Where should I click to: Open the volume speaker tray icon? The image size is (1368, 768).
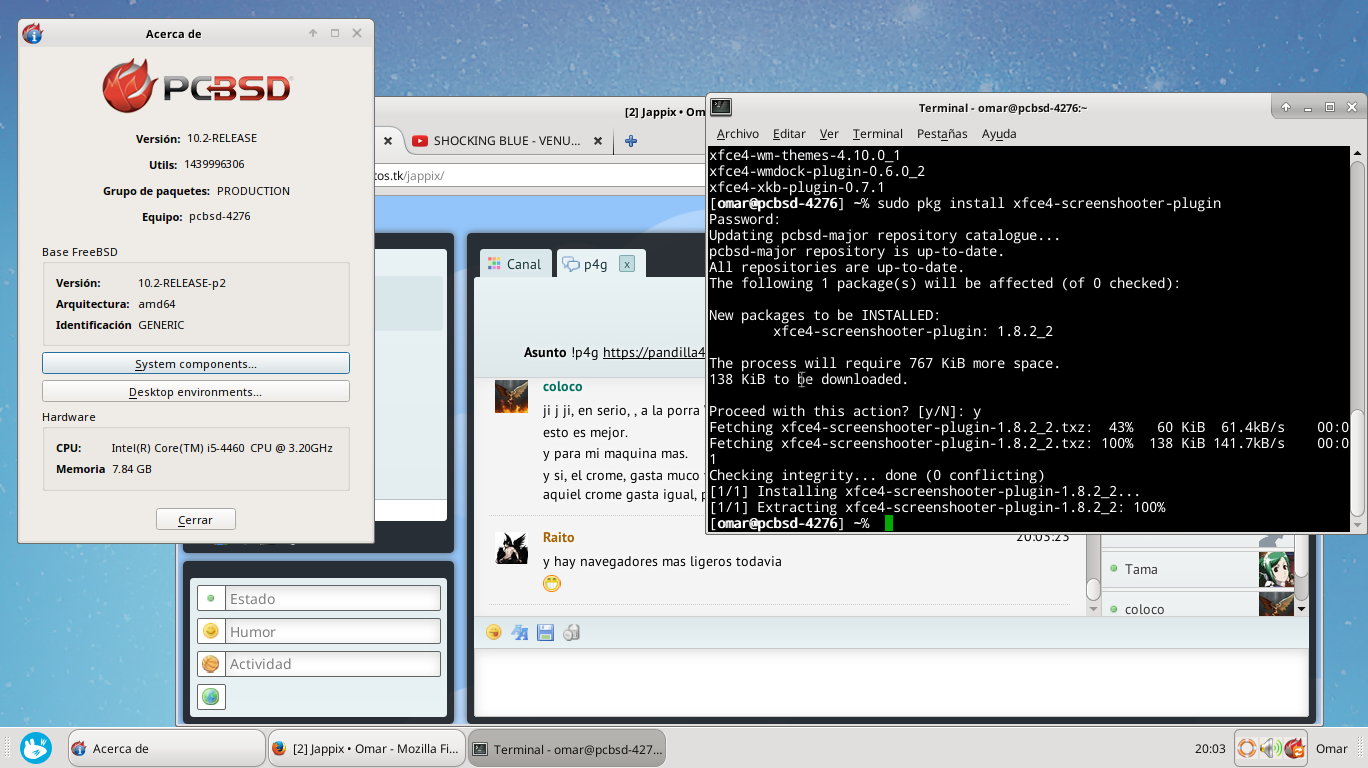click(1270, 747)
